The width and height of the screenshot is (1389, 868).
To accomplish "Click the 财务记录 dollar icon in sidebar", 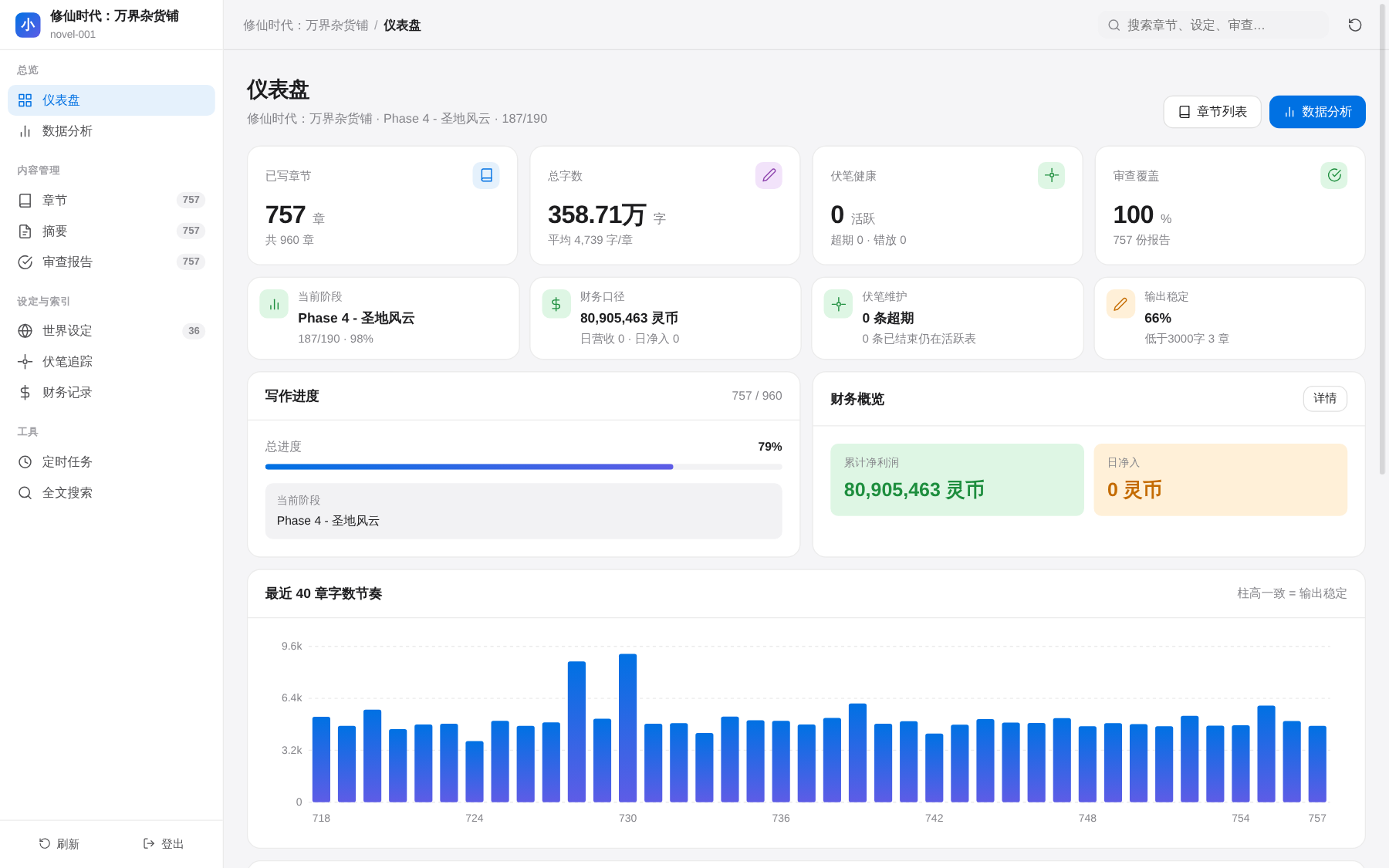I will (x=25, y=393).
